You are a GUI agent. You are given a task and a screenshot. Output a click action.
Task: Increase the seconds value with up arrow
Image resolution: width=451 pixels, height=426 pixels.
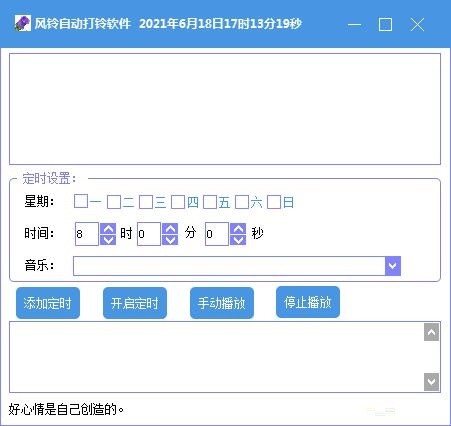(238, 228)
